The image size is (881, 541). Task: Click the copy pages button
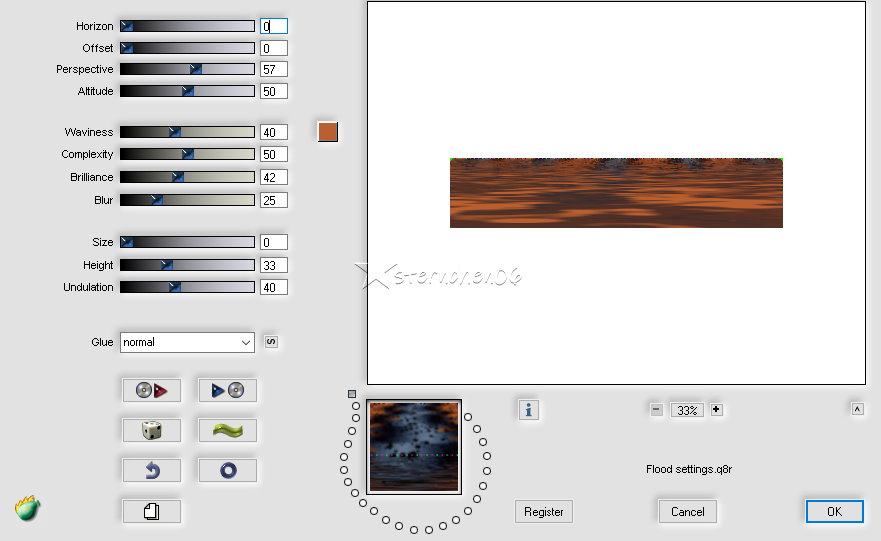click(x=152, y=511)
